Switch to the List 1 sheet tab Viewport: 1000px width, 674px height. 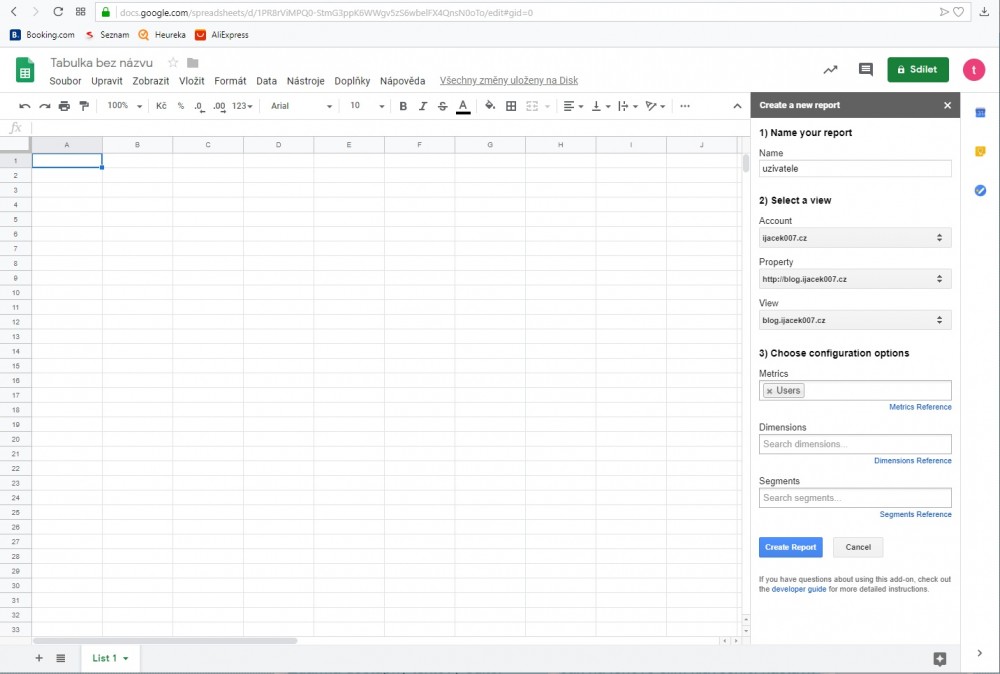105,658
